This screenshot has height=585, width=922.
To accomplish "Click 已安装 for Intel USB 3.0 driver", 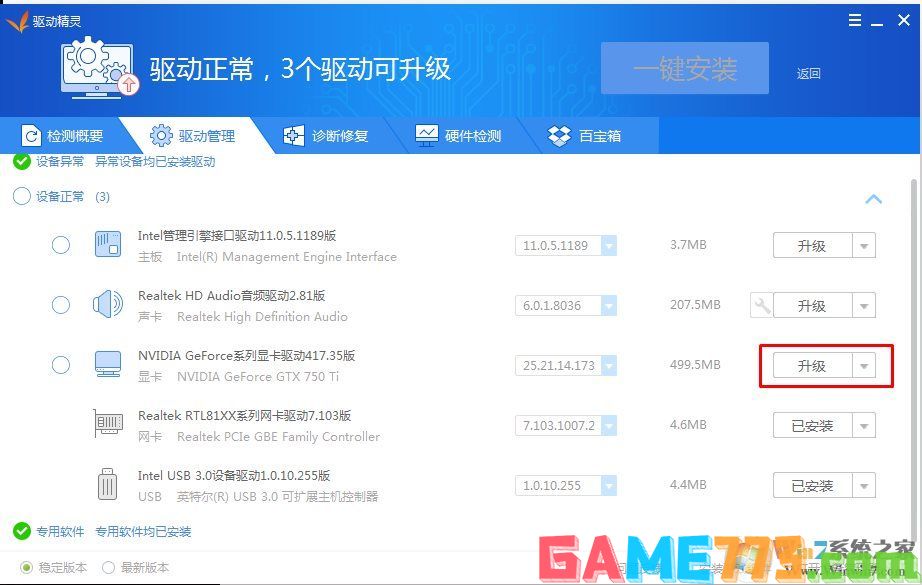I will (813, 486).
